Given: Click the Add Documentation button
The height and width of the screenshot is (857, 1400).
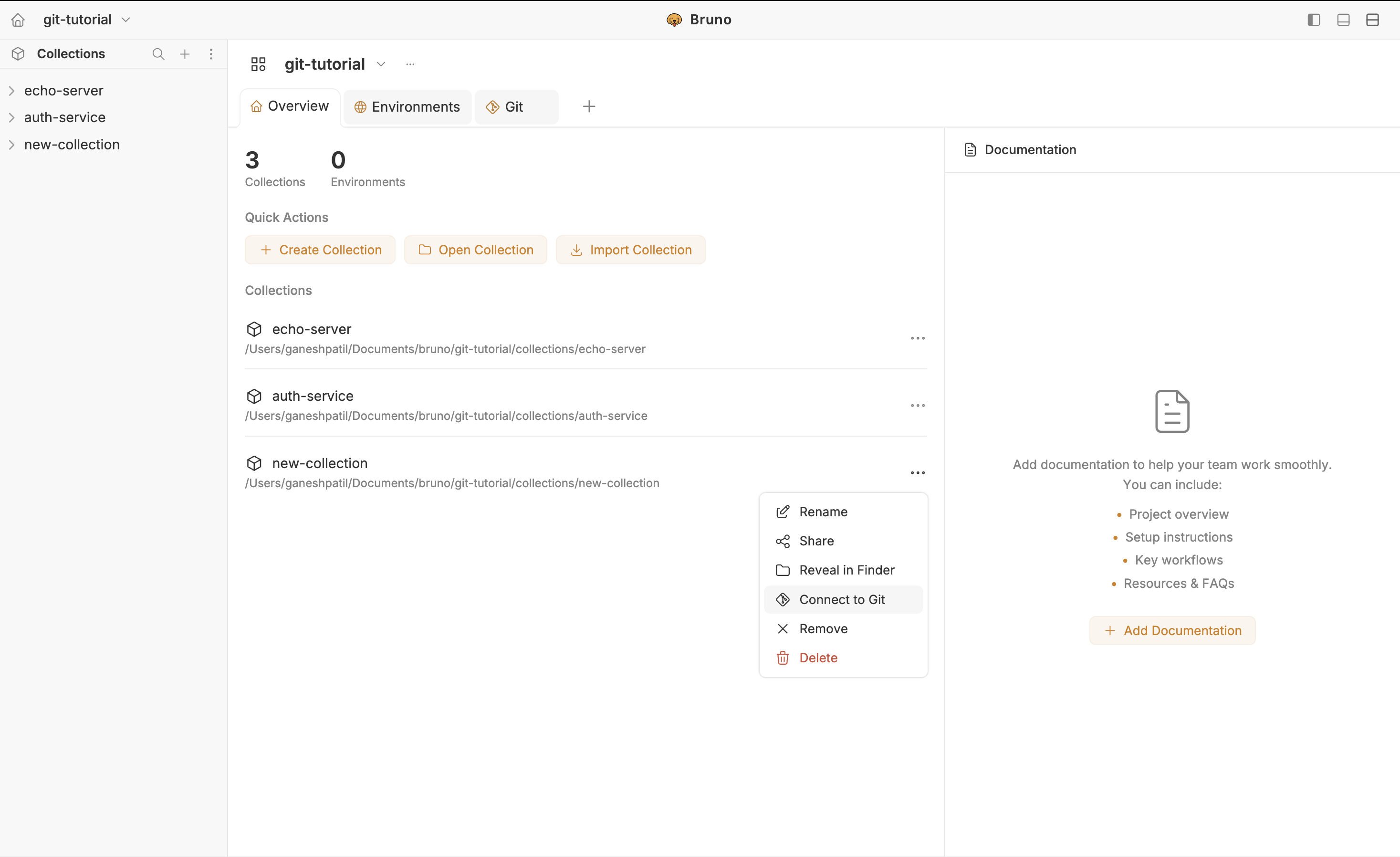Looking at the screenshot, I should coord(1172,631).
